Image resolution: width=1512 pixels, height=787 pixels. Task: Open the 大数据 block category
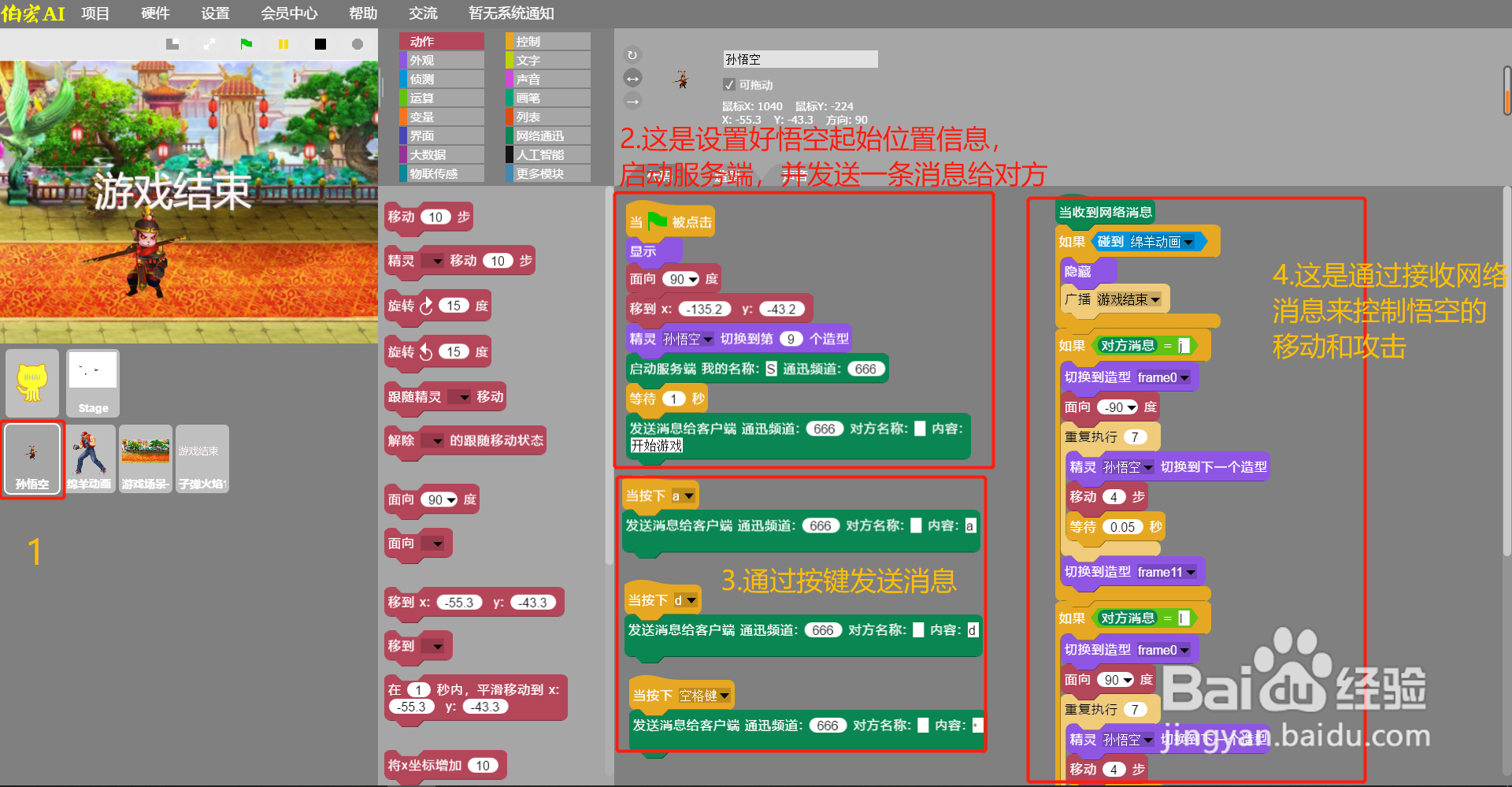point(442,154)
